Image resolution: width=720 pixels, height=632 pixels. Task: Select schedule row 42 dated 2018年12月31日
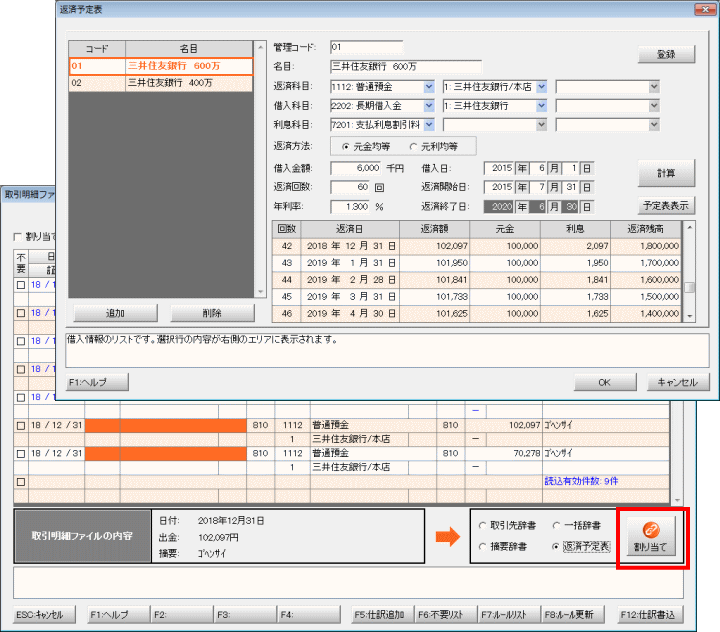click(x=477, y=246)
